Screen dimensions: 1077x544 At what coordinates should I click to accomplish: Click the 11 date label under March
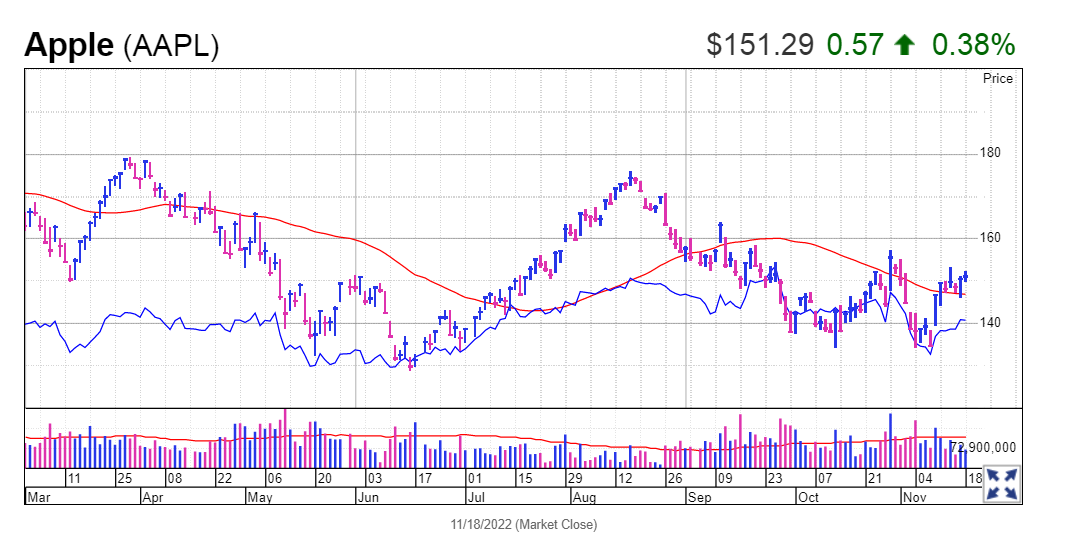[73, 478]
